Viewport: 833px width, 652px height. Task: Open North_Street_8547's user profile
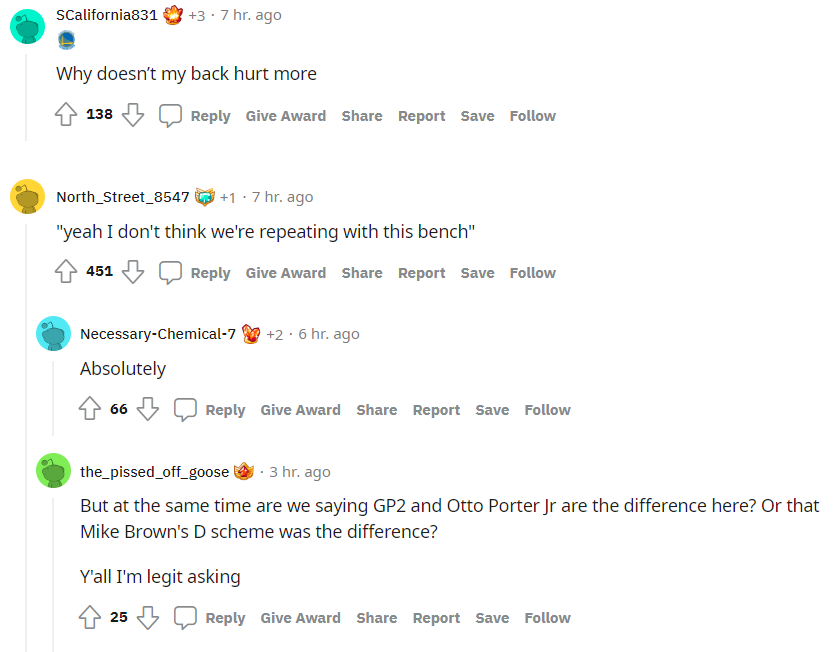point(122,197)
